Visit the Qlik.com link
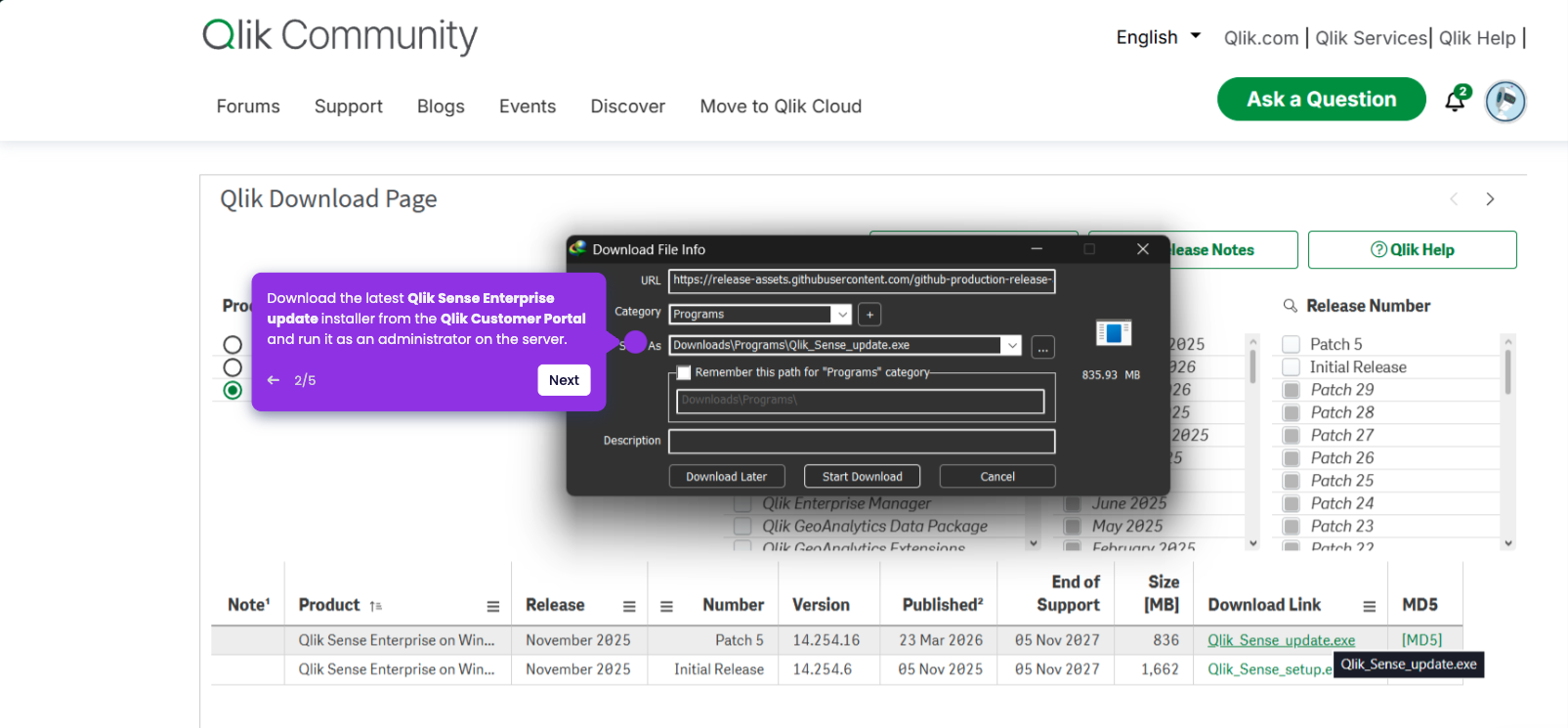 coord(1261,38)
